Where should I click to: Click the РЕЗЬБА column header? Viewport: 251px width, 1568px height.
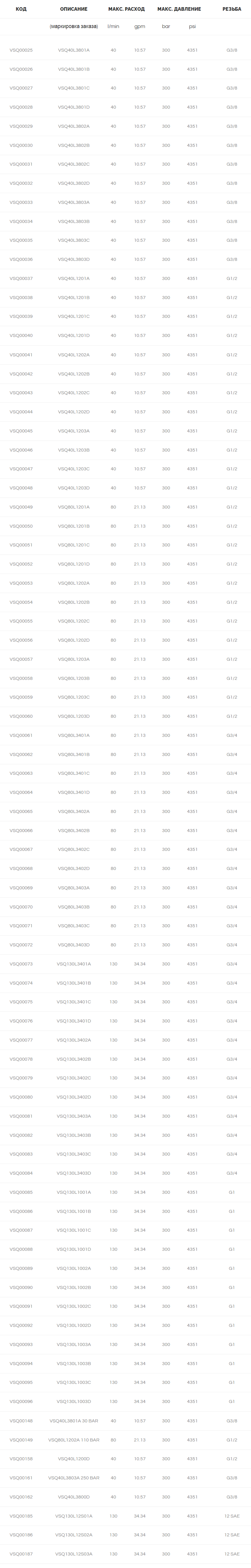tap(232, 9)
